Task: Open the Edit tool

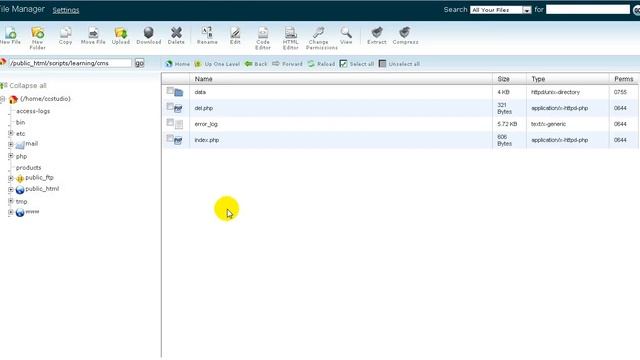Action: tap(235, 35)
